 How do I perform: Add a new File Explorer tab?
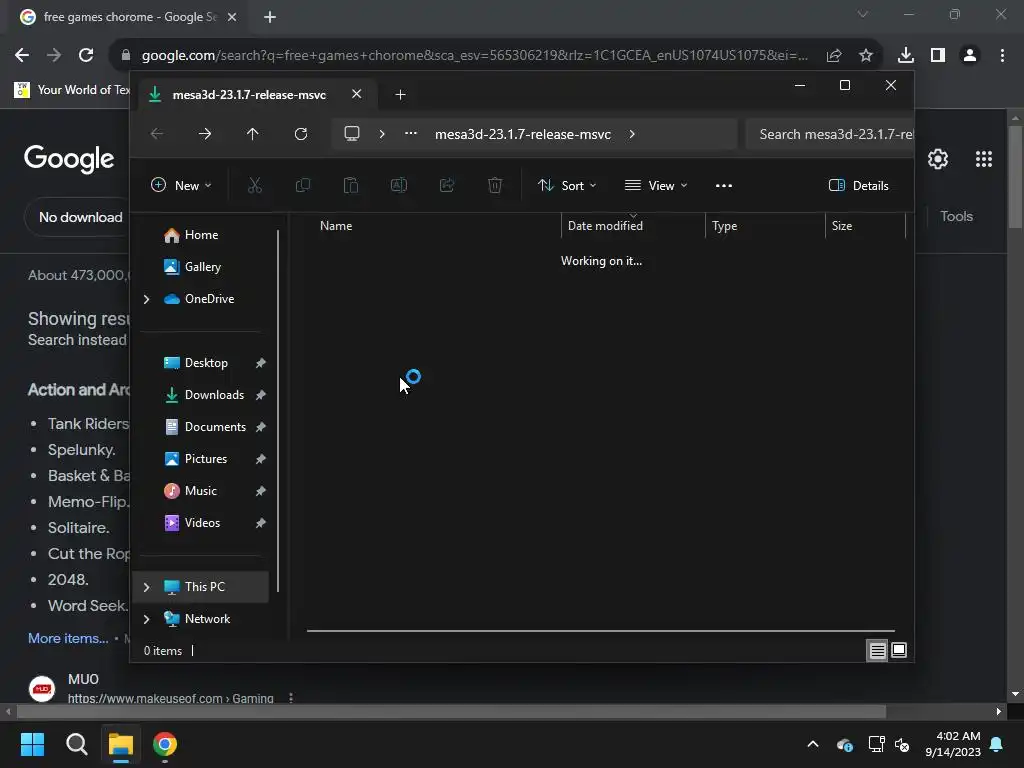coord(400,95)
